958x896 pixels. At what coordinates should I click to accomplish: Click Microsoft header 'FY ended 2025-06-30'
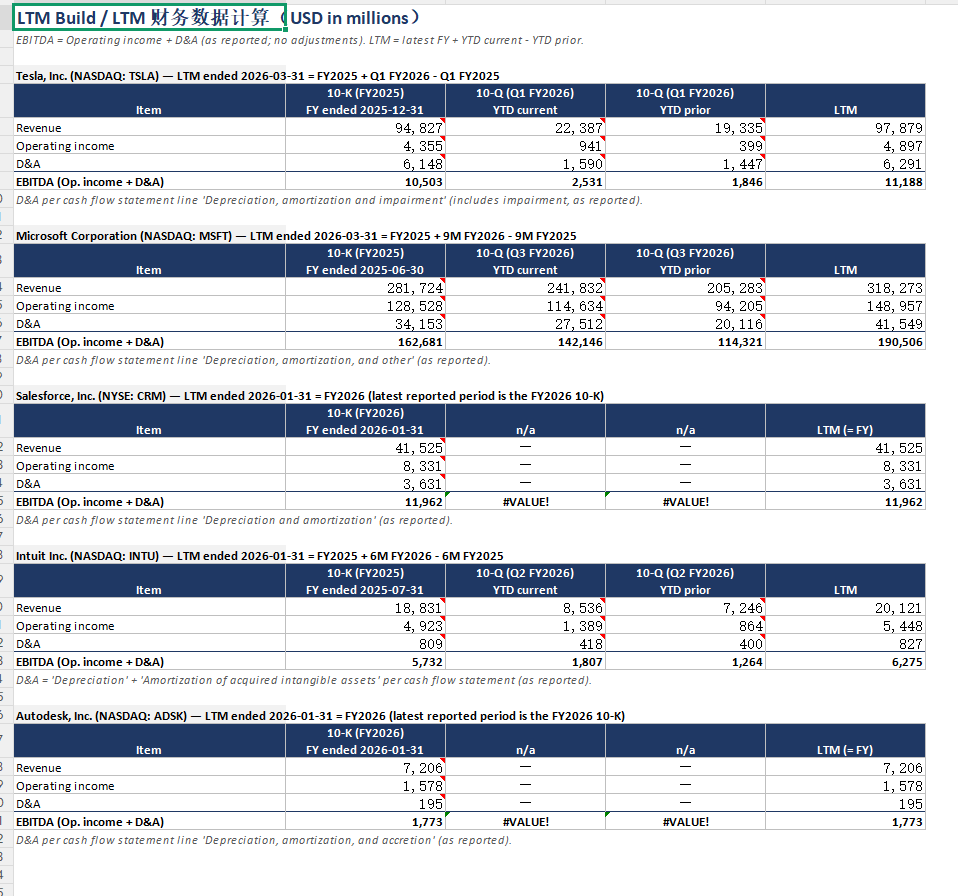pyautogui.click(x=365, y=270)
